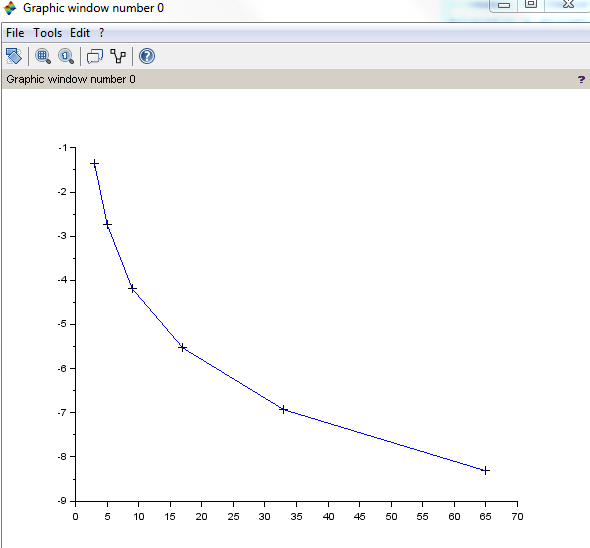The width and height of the screenshot is (590, 548).
Task: Click x-axis label 40
Action: click(x=328, y=516)
